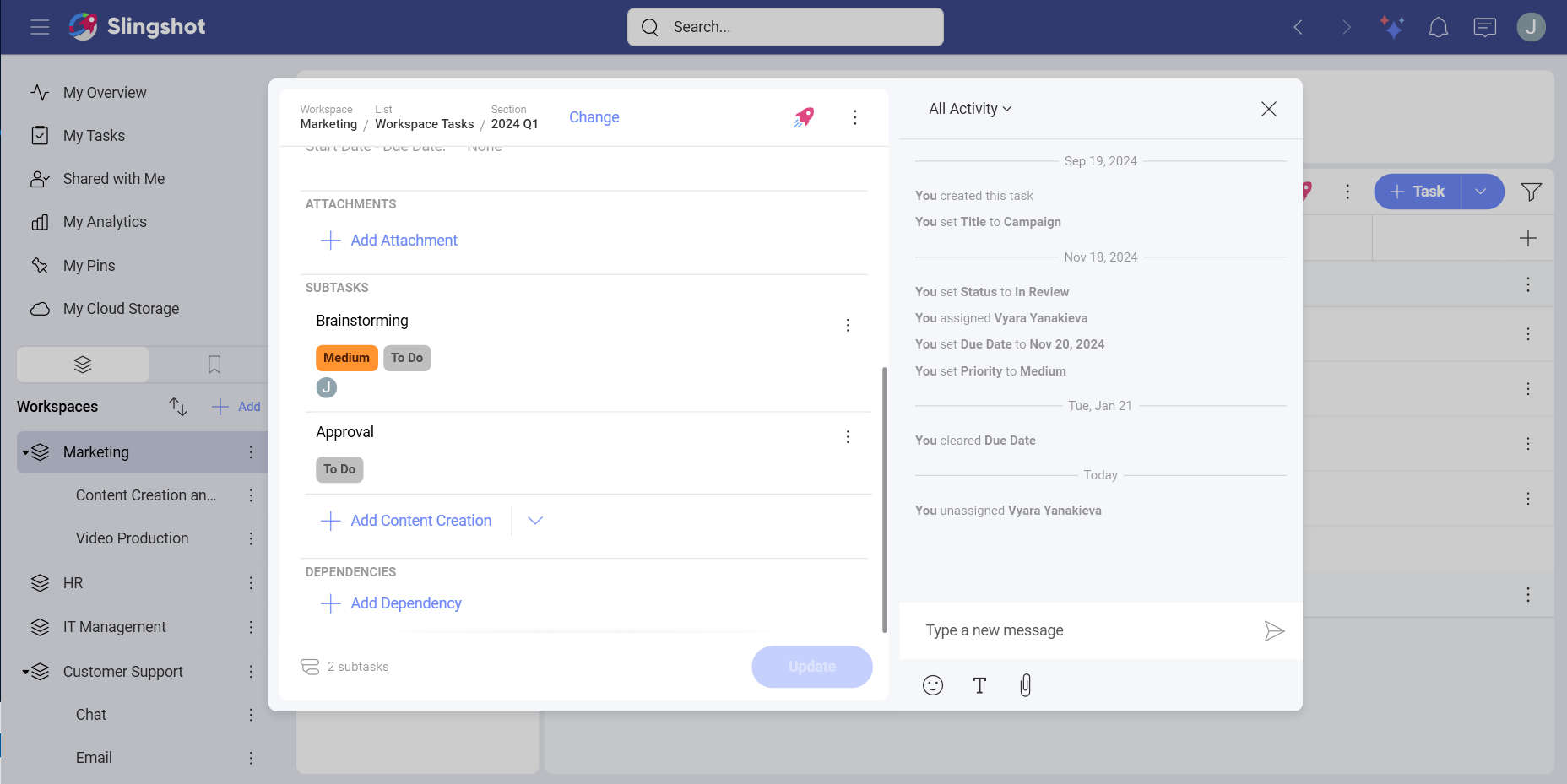Close the task dialog
This screenshot has height=784, width=1567.
click(1268, 109)
